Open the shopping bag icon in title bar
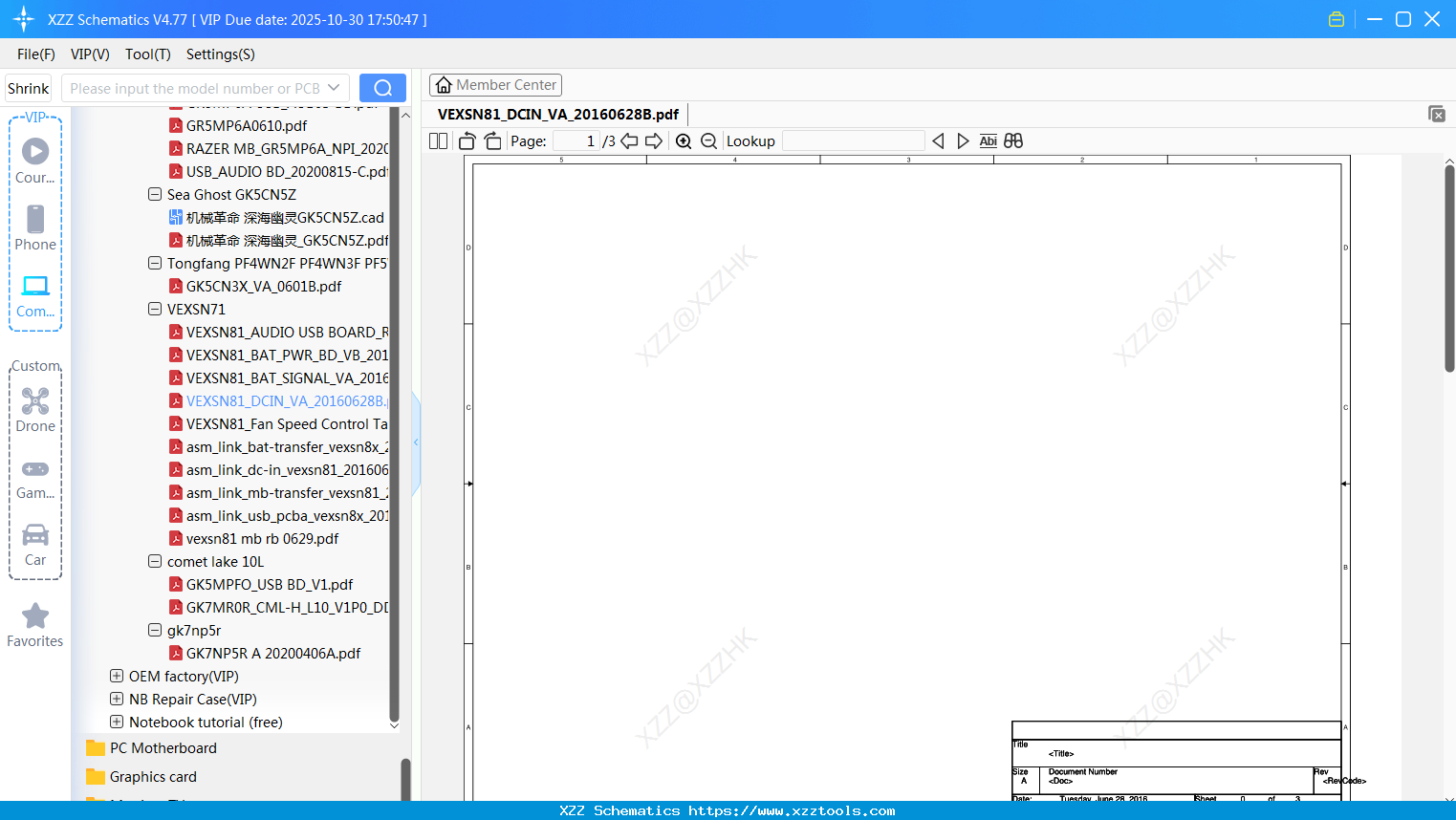This screenshot has height=820, width=1456. [1336, 19]
